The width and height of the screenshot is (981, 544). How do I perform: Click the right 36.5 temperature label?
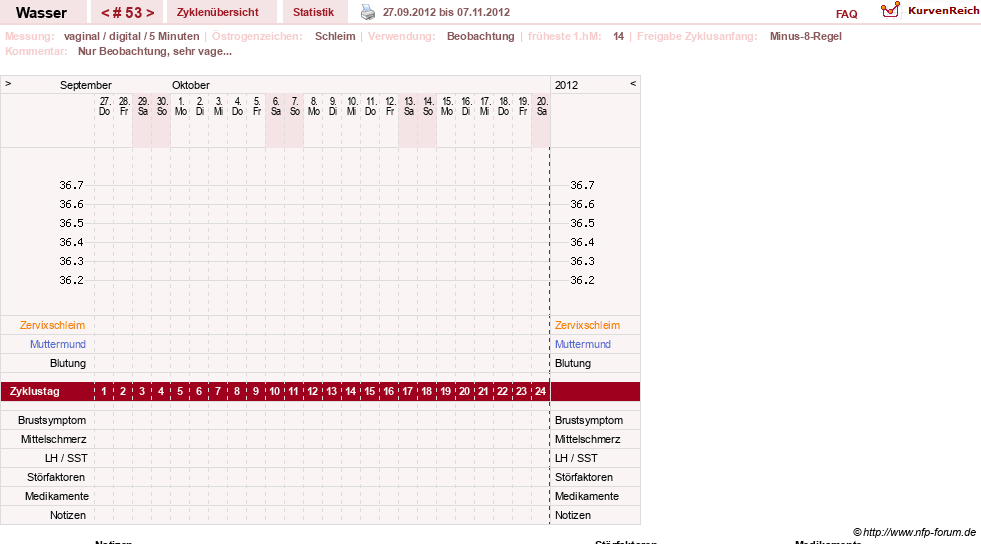tap(582, 223)
